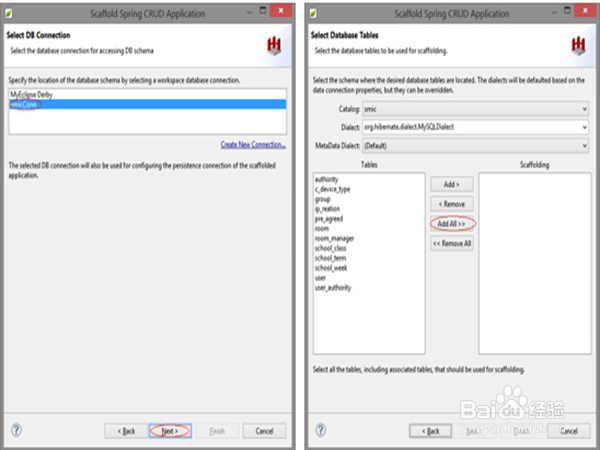Image resolution: width=600 pixels, height=450 pixels.
Task: Click Back in Select DB Connection dialog
Action: [126, 431]
